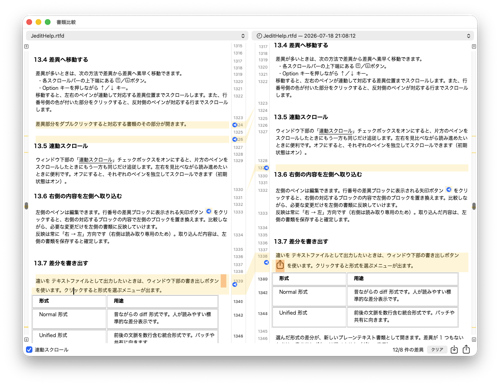Toggle the 連動スクロール checkbox

[x=29, y=350]
